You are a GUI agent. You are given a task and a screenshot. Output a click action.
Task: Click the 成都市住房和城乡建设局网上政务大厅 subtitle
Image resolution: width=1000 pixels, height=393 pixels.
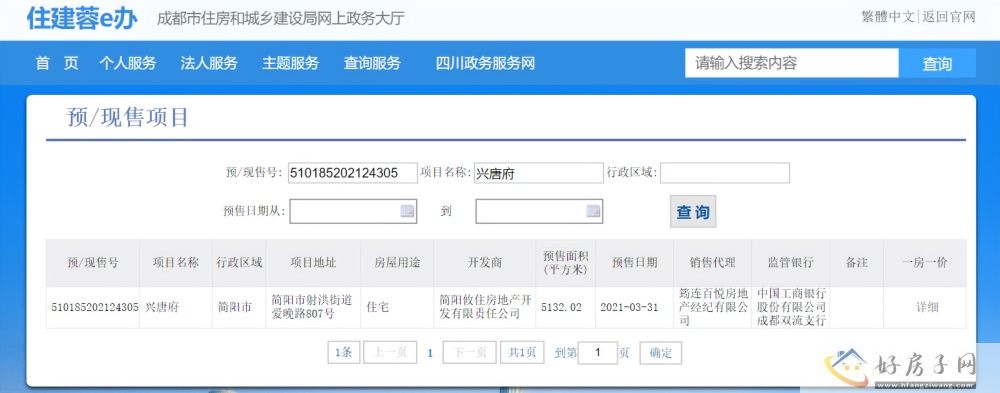pyautogui.click(x=281, y=19)
